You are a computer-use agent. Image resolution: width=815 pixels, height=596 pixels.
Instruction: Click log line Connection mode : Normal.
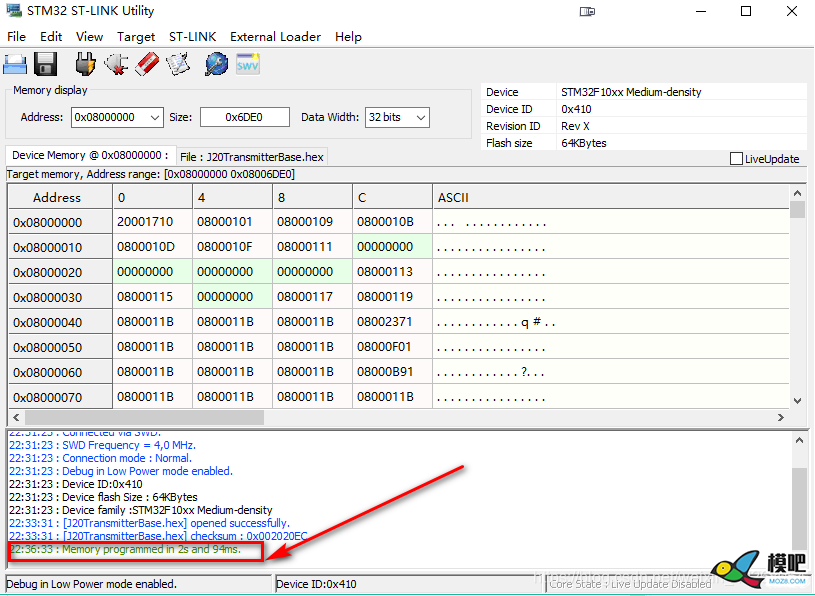point(100,458)
